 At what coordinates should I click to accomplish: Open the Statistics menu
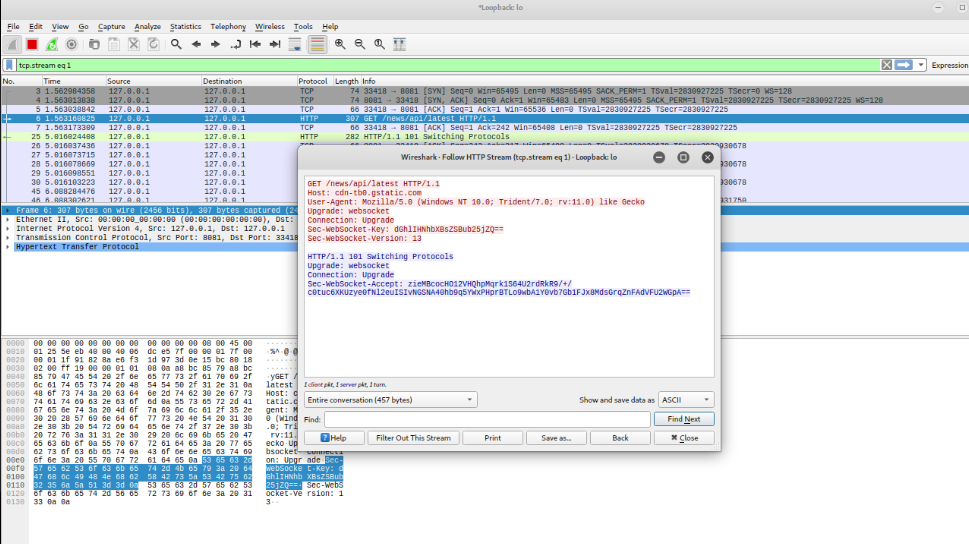(x=185, y=26)
